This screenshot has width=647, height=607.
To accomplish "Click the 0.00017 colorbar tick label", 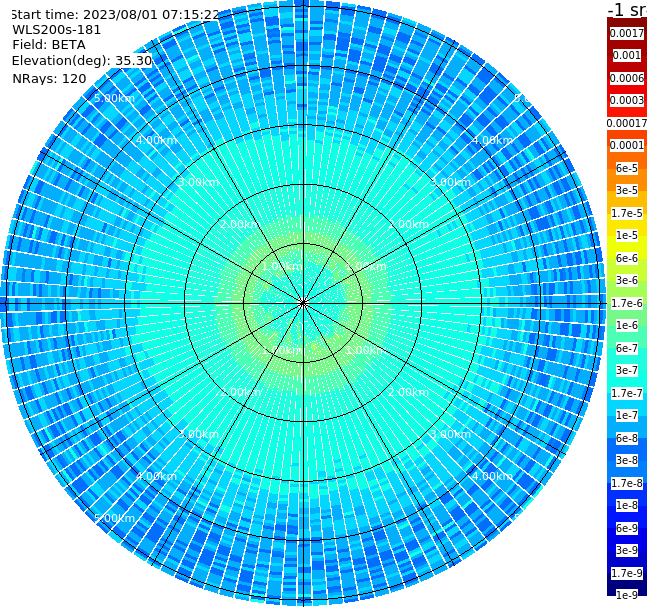I will 627,123.
